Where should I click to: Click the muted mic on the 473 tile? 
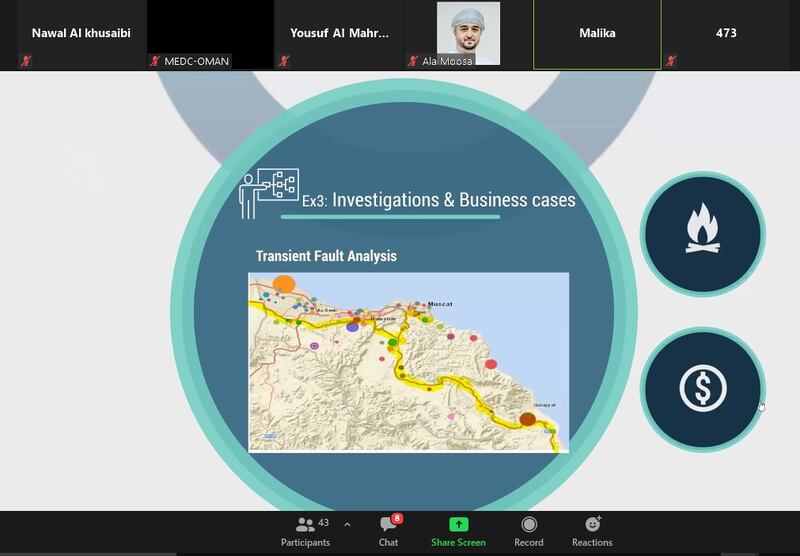(670, 61)
